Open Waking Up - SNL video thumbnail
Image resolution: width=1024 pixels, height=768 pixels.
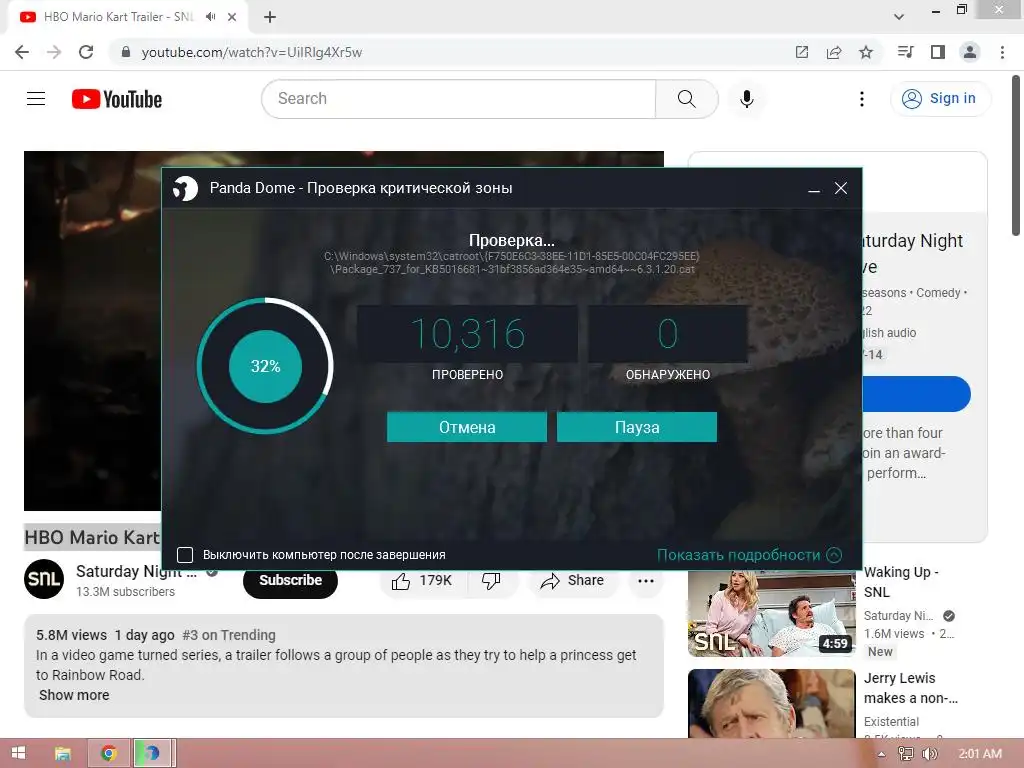click(x=771, y=613)
